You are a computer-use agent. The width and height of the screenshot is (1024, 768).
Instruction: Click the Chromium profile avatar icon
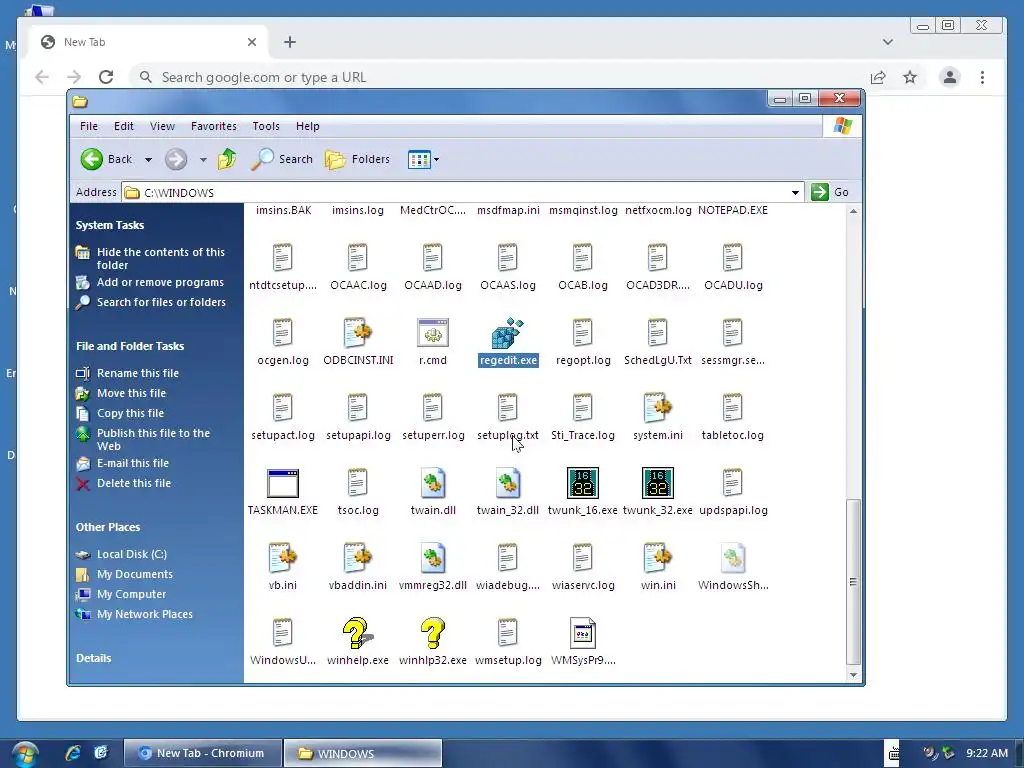(x=950, y=77)
